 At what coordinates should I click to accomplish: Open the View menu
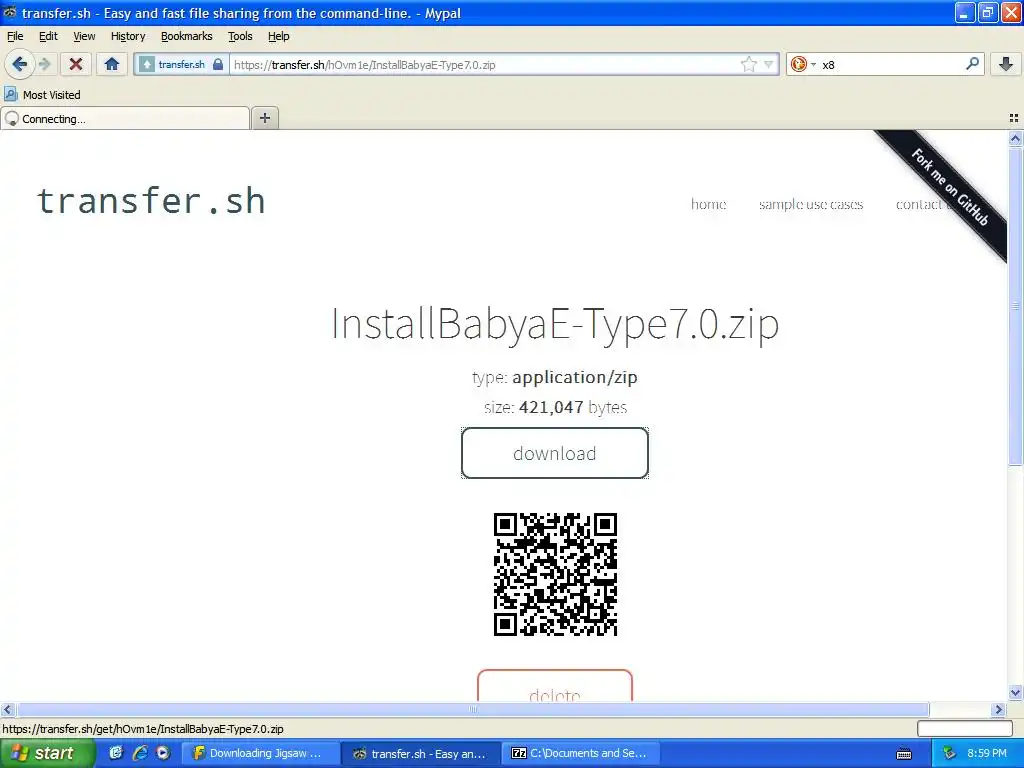(x=84, y=36)
